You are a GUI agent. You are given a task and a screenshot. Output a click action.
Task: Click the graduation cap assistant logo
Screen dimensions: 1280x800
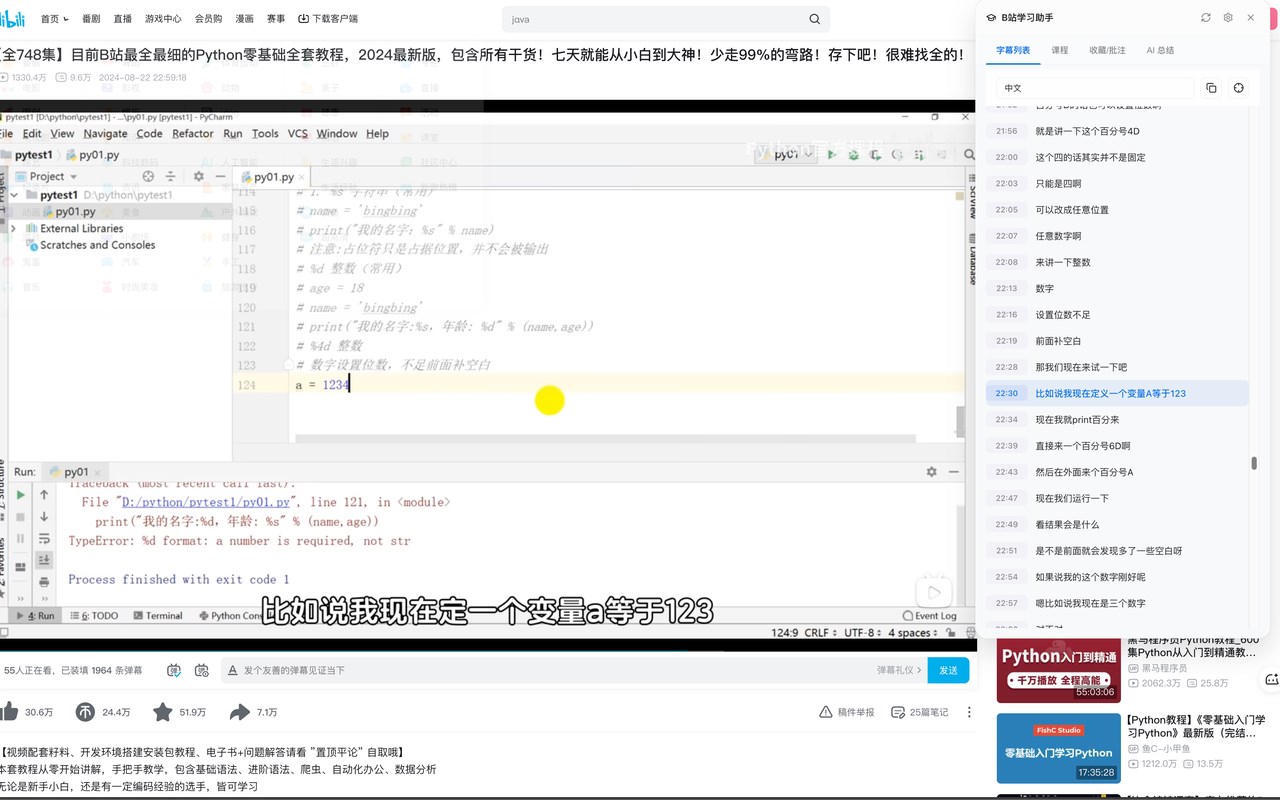pyautogui.click(x=991, y=18)
